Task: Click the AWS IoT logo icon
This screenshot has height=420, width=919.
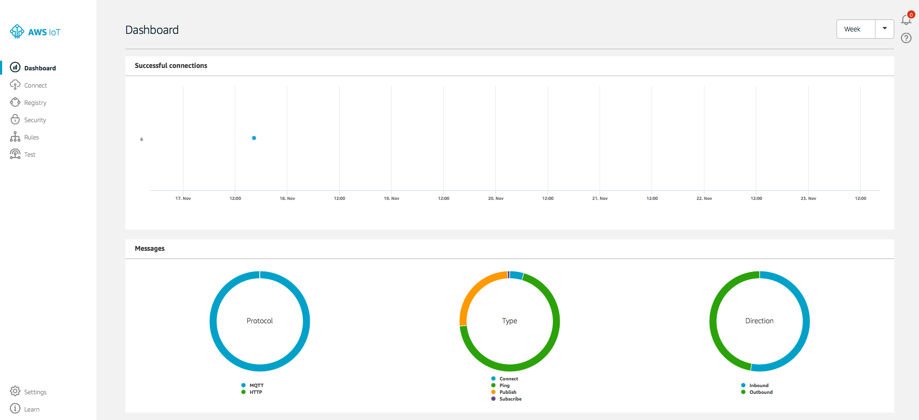Action: tap(17, 32)
